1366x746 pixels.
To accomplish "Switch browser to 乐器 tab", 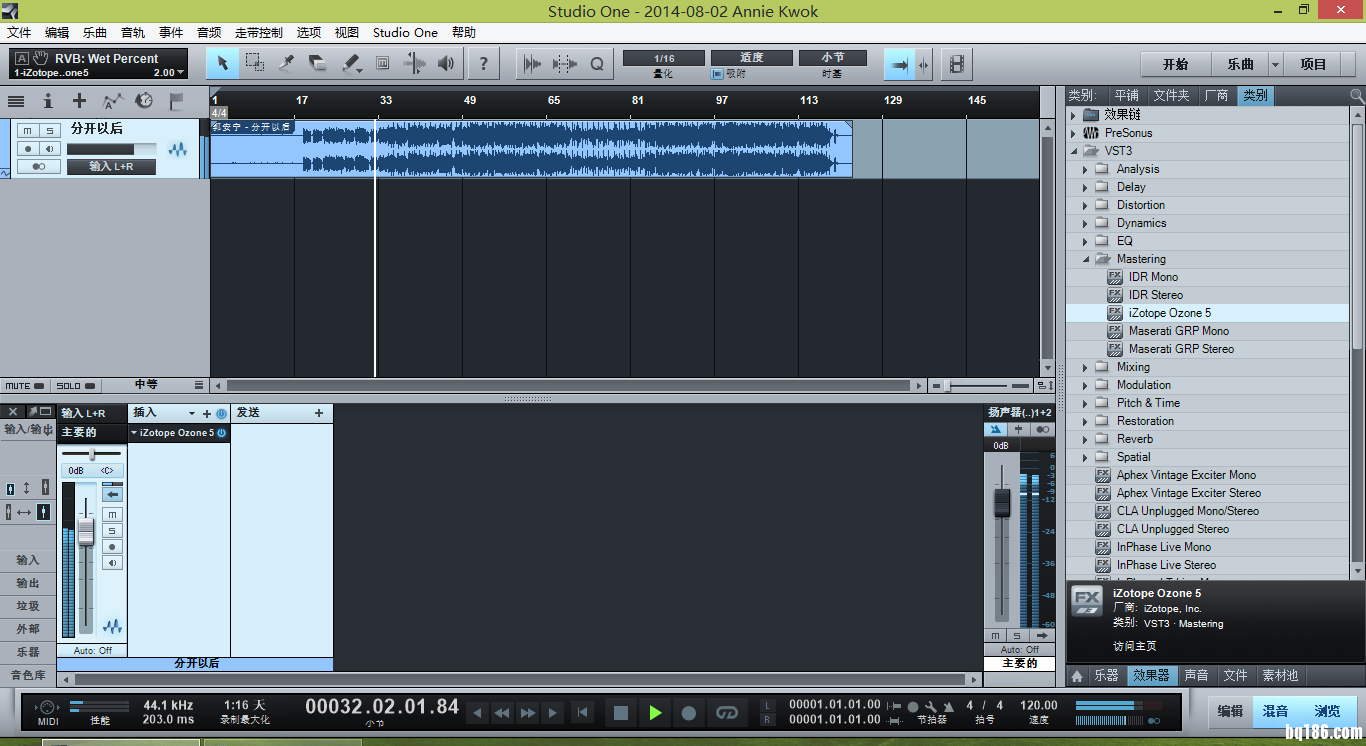I will click(x=1106, y=676).
